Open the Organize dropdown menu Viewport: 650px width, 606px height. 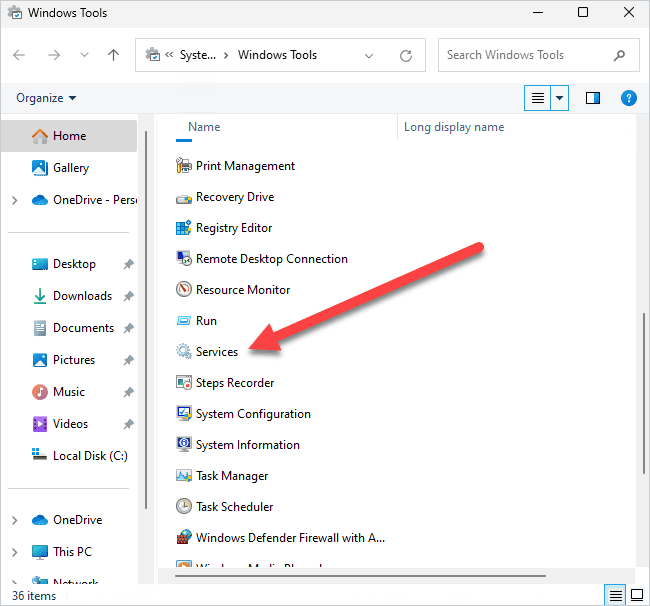(x=46, y=98)
